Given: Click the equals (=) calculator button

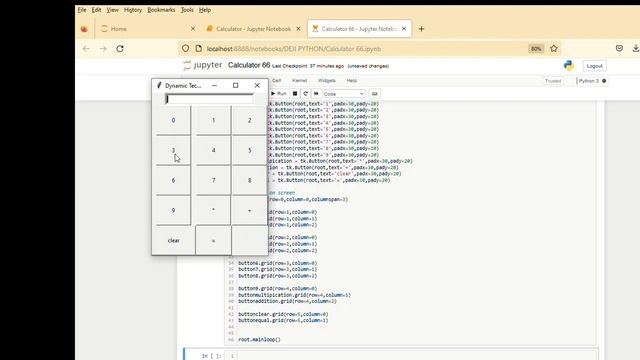Looking at the screenshot, I should [x=213, y=240].
